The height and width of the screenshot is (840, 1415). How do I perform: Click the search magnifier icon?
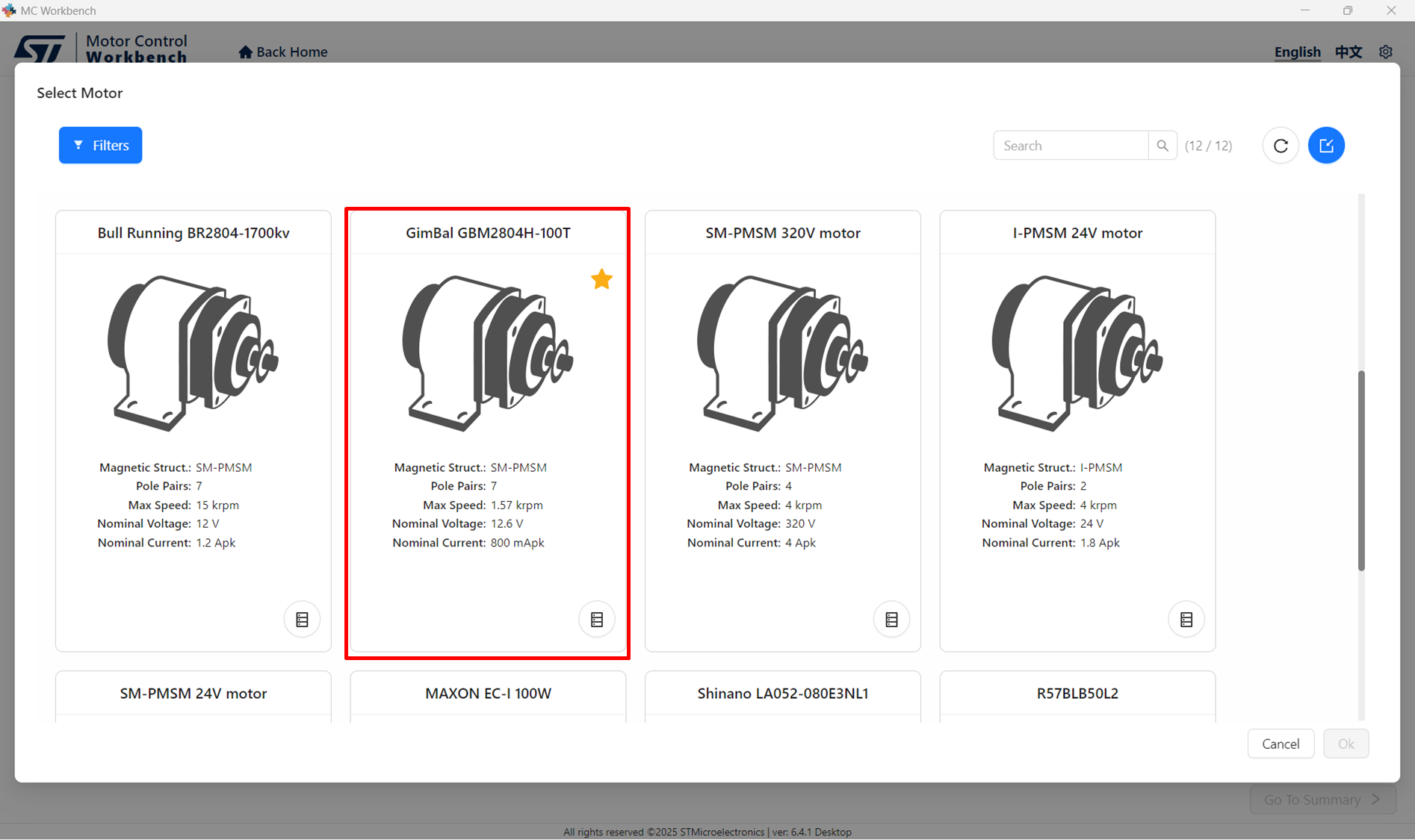click(1162, 146)
